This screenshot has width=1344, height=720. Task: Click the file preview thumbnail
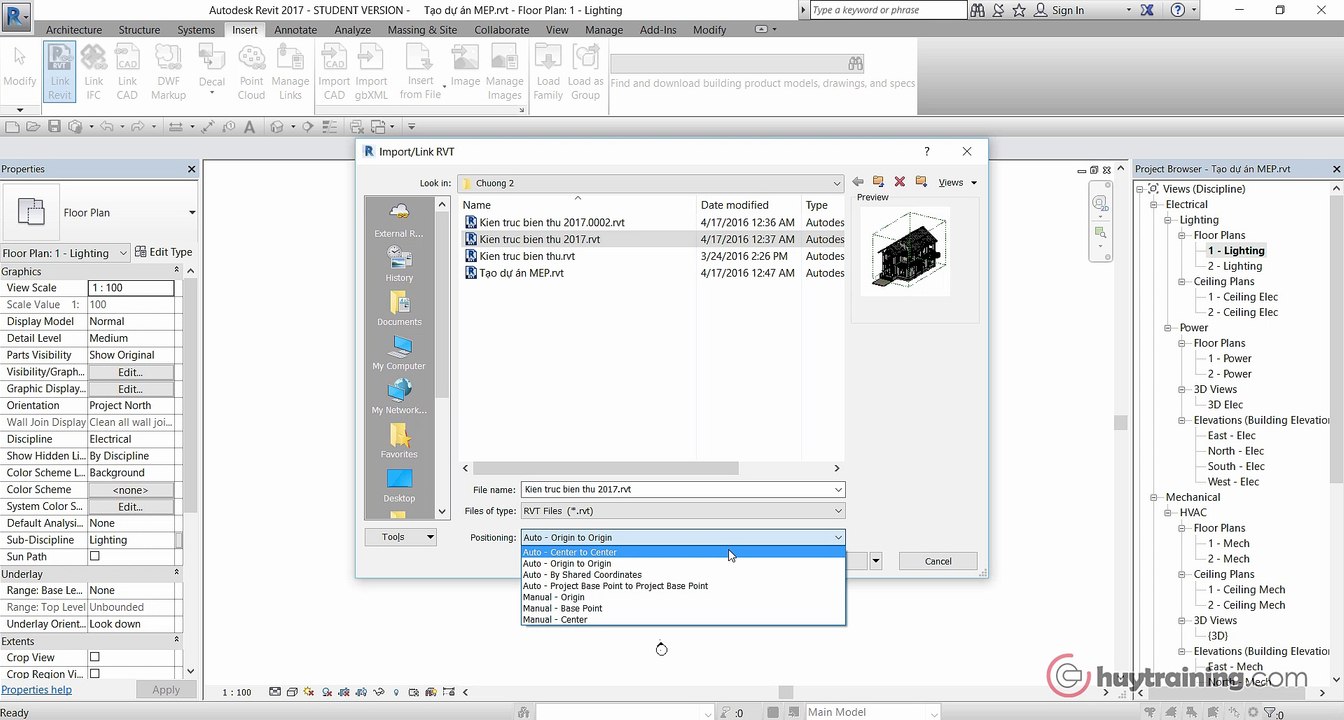click(x=906, y=250)
